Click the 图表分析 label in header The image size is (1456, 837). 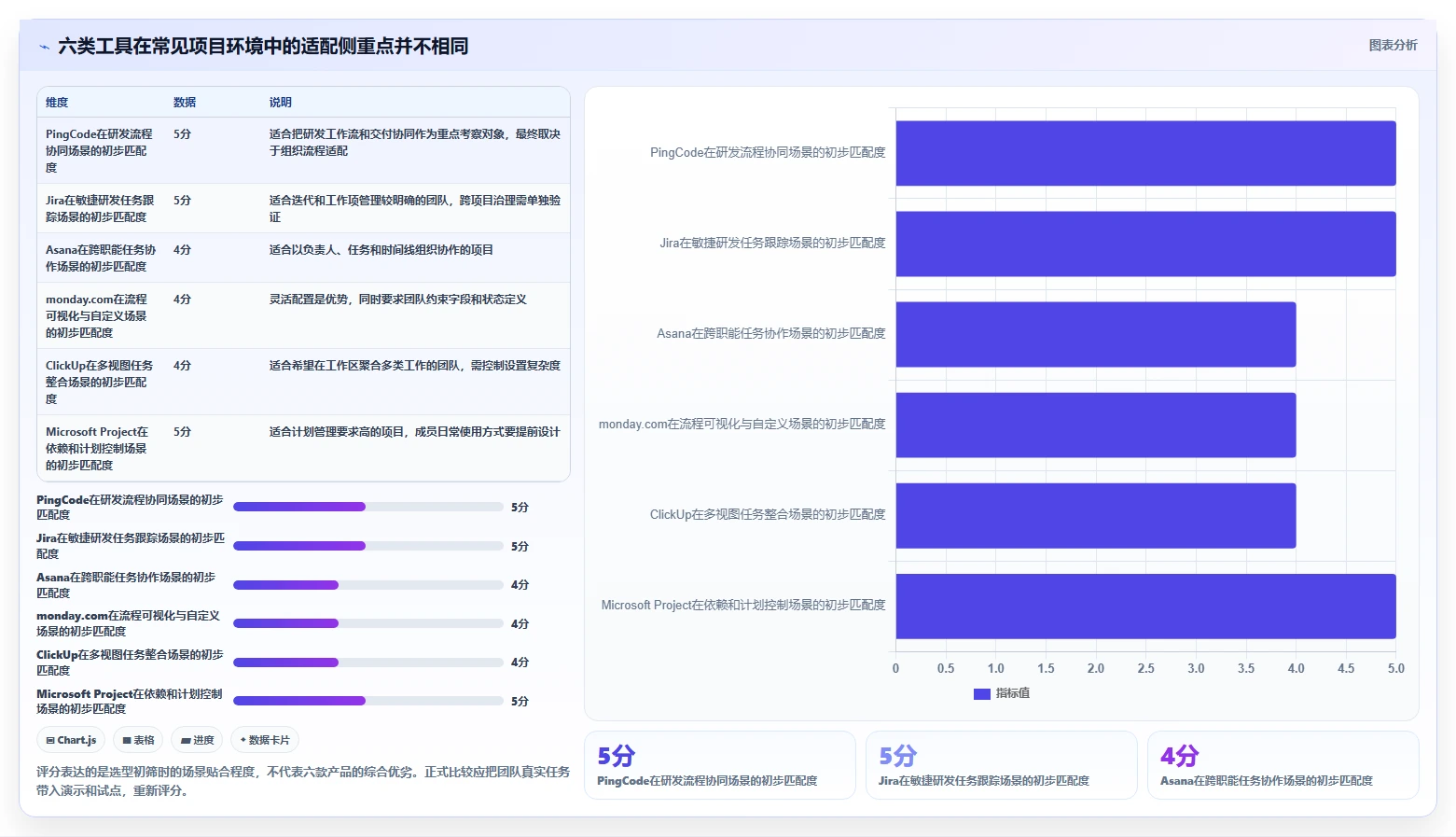(1393, 45)
